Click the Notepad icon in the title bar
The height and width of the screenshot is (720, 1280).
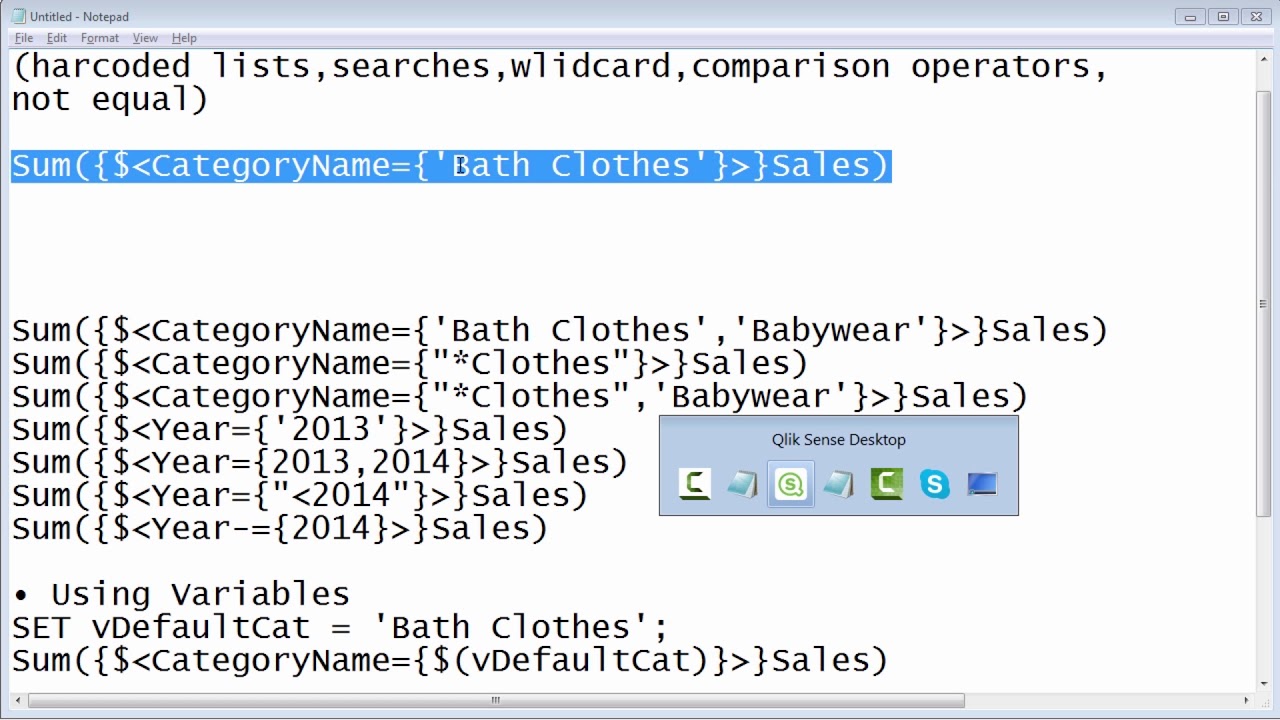[18, 16]
